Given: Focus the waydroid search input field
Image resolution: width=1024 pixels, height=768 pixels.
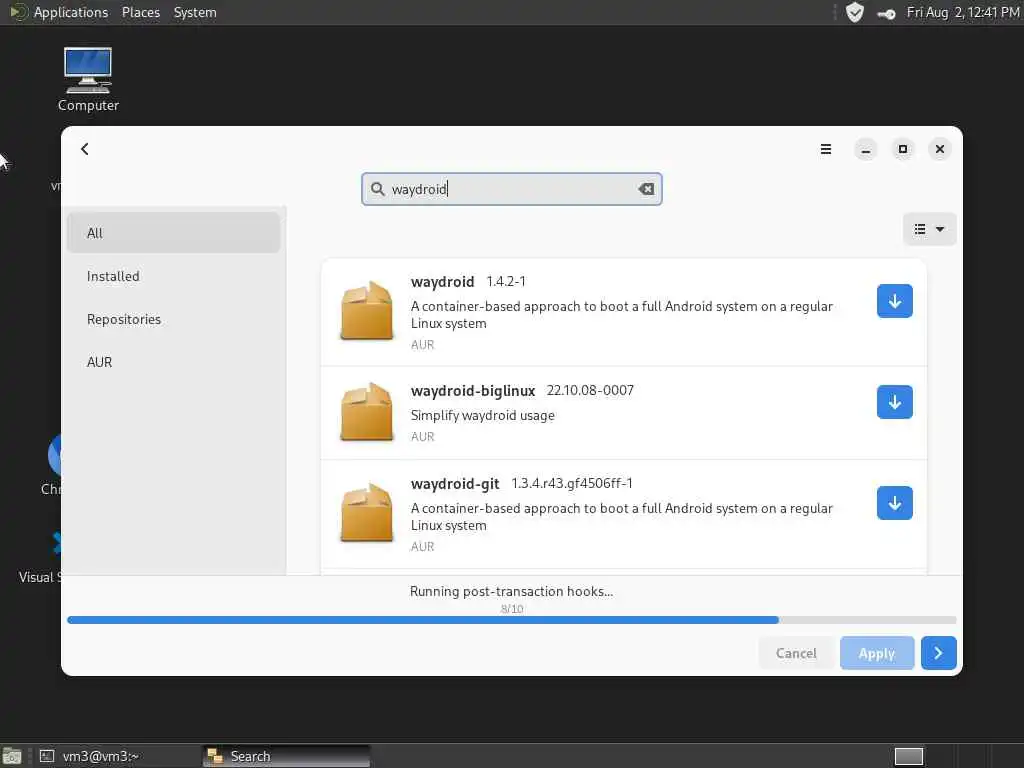Looking at the screenshot, I should click(511, 189).
